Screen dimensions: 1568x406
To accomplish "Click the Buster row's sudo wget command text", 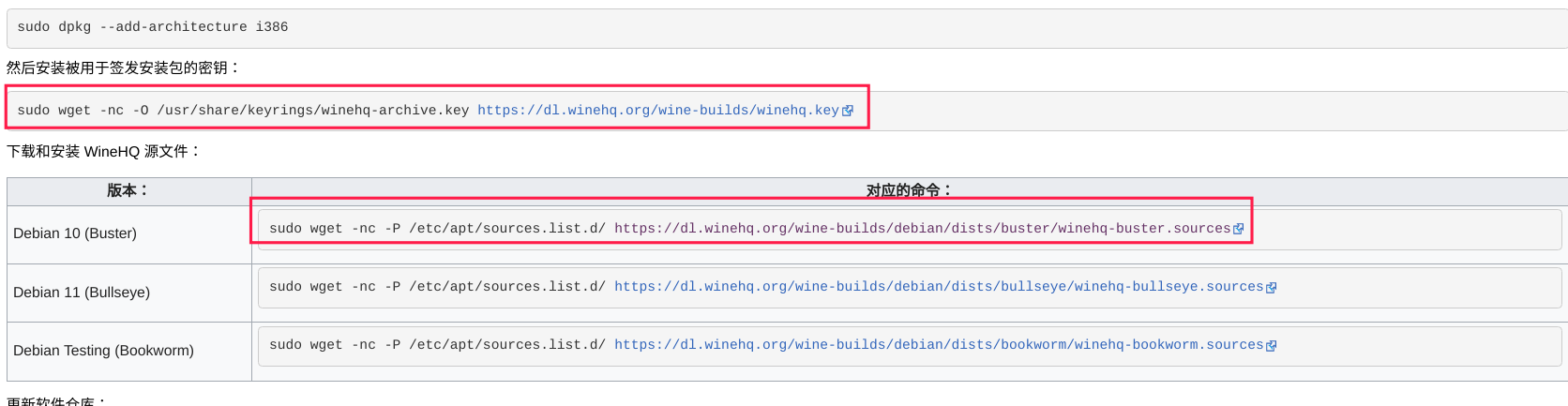I will 437,229.
